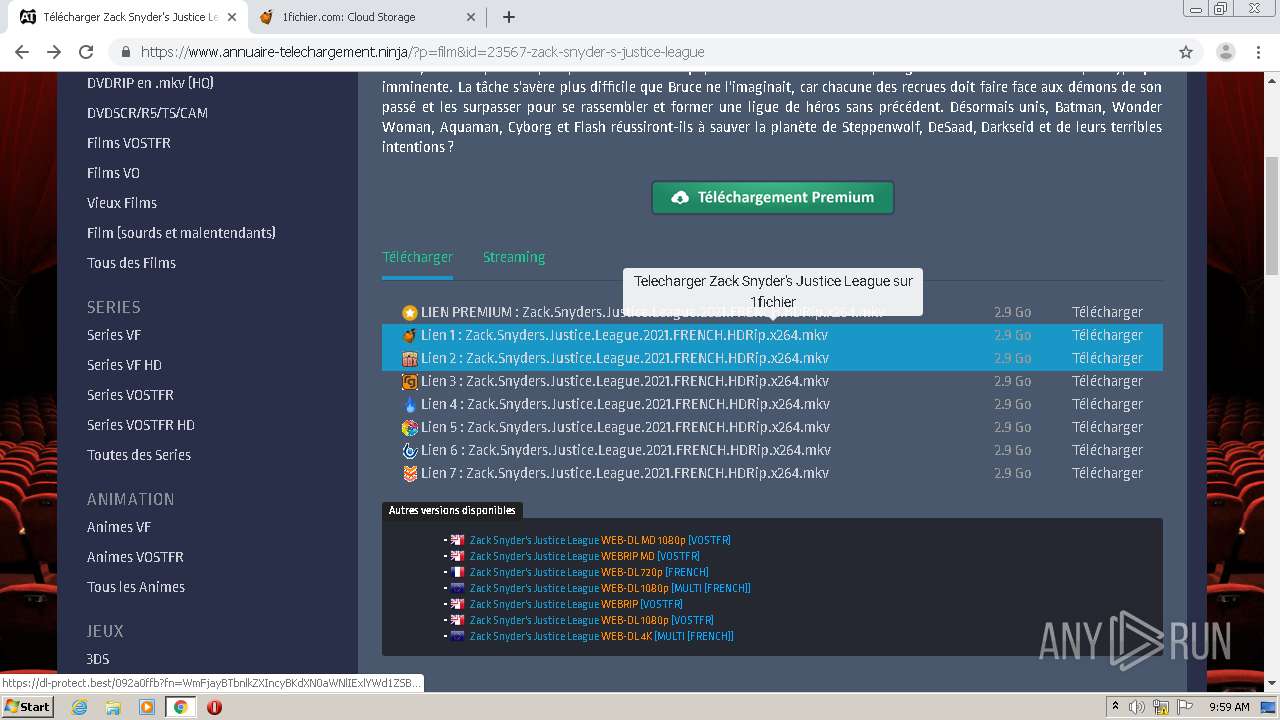Click the Lien 2 host icon
1280x720 pixels.
click(x=409, y=359)
